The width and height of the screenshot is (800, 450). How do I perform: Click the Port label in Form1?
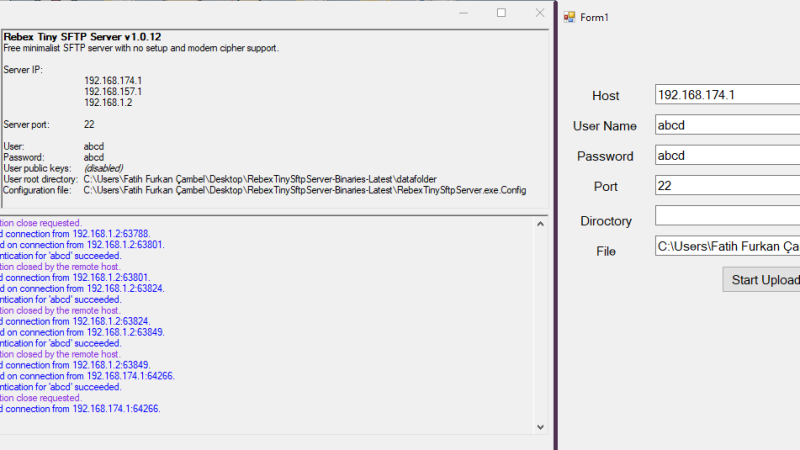click(x=606, y=187)
